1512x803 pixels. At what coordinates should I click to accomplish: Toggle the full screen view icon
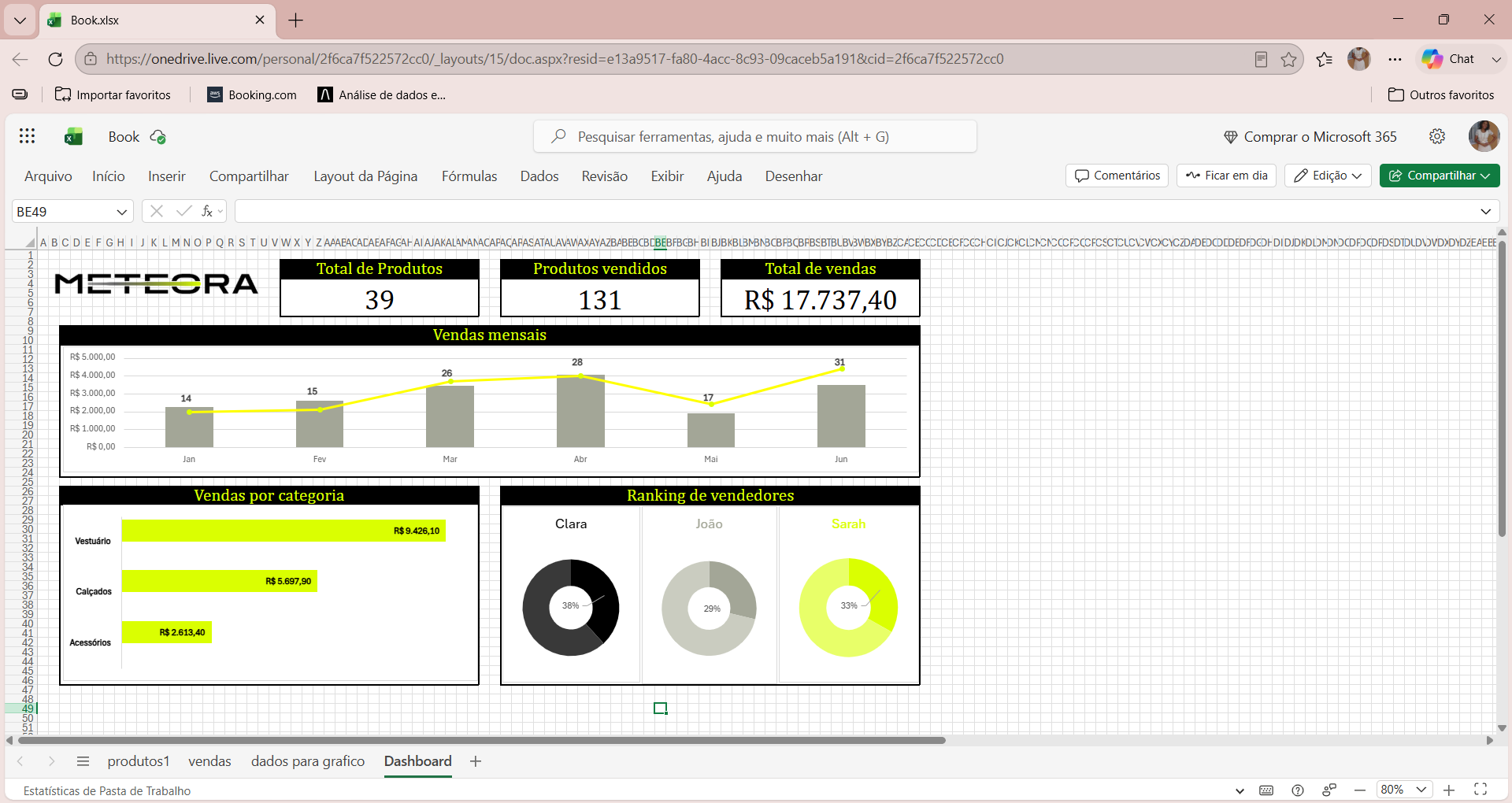pyautogui.click(x=1480, y=790)
